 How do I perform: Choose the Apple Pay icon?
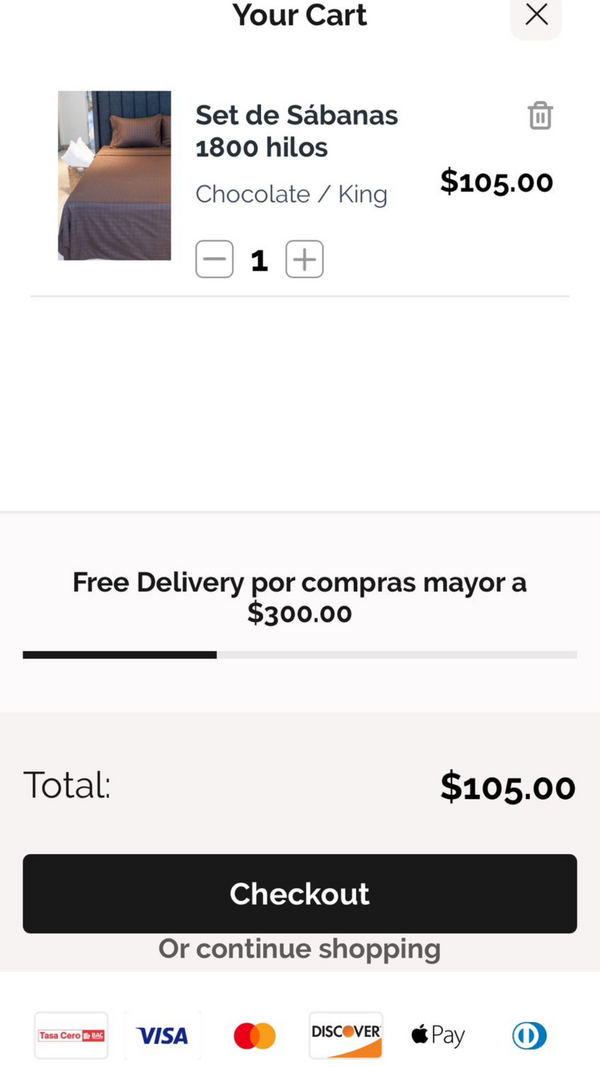pos(438,1035)
